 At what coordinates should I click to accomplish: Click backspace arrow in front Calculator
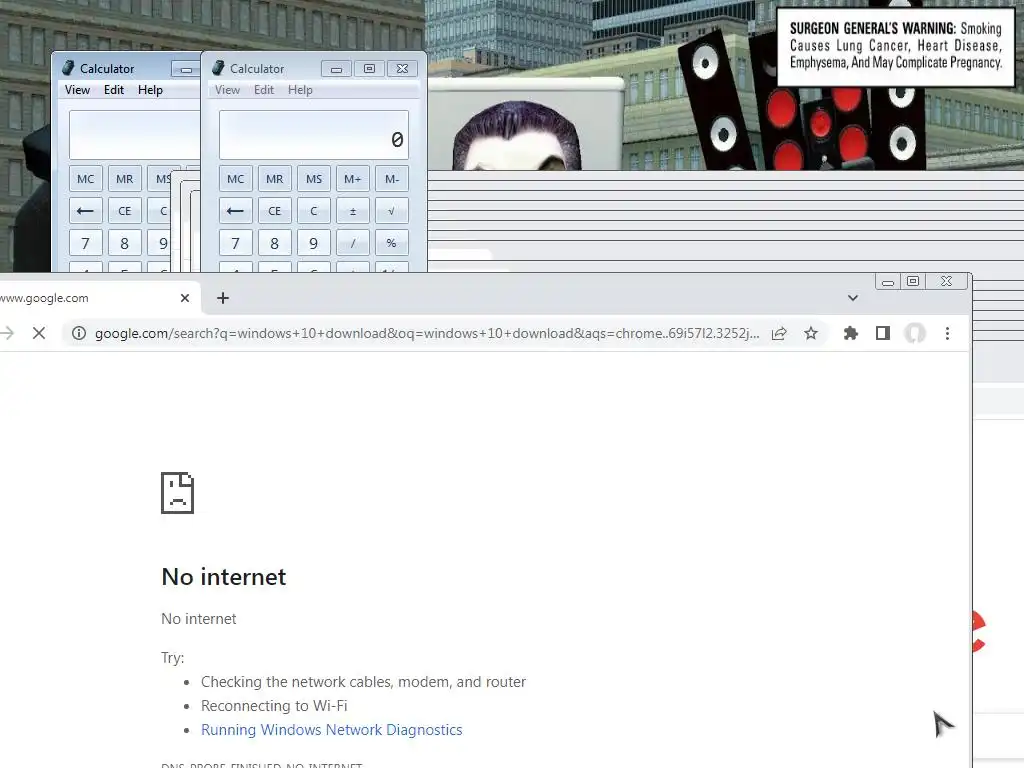pyautogui.click(x=236, y=211)
